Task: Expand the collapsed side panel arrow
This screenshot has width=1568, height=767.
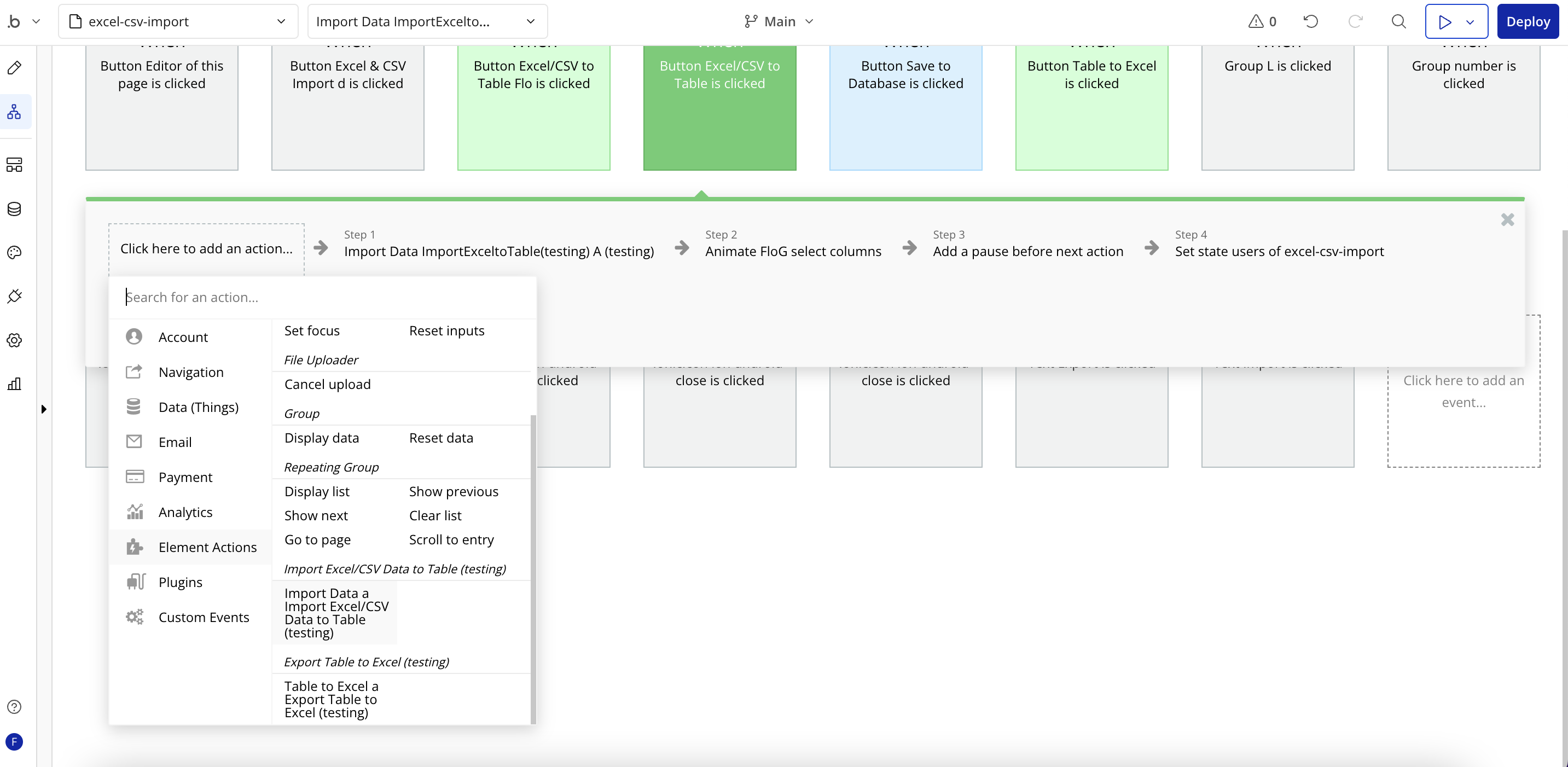Action: coord(44,409)
